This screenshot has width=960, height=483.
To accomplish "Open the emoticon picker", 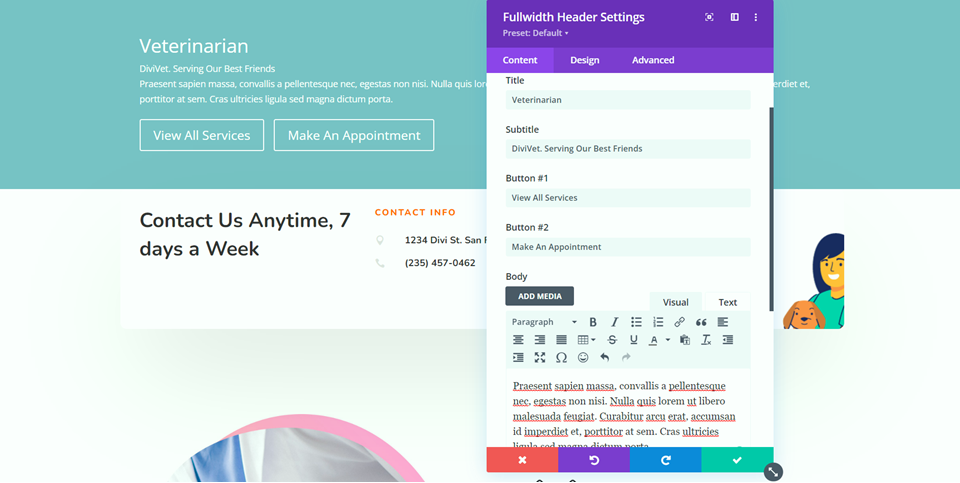I will (583, 358).
